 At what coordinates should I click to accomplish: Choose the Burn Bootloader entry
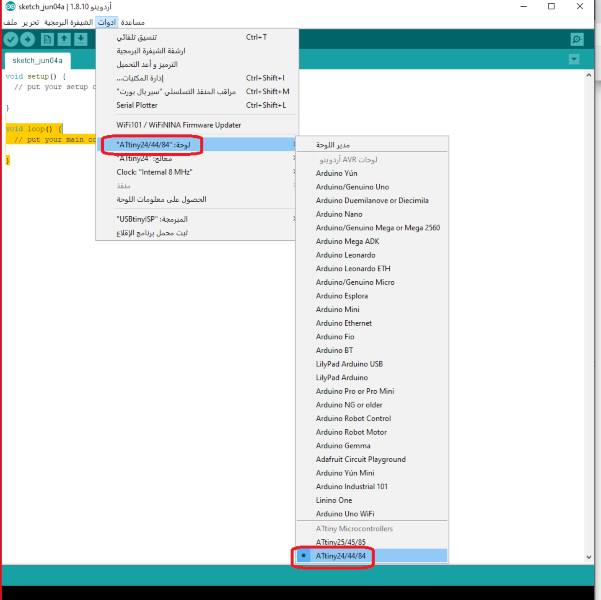point(197,233)
